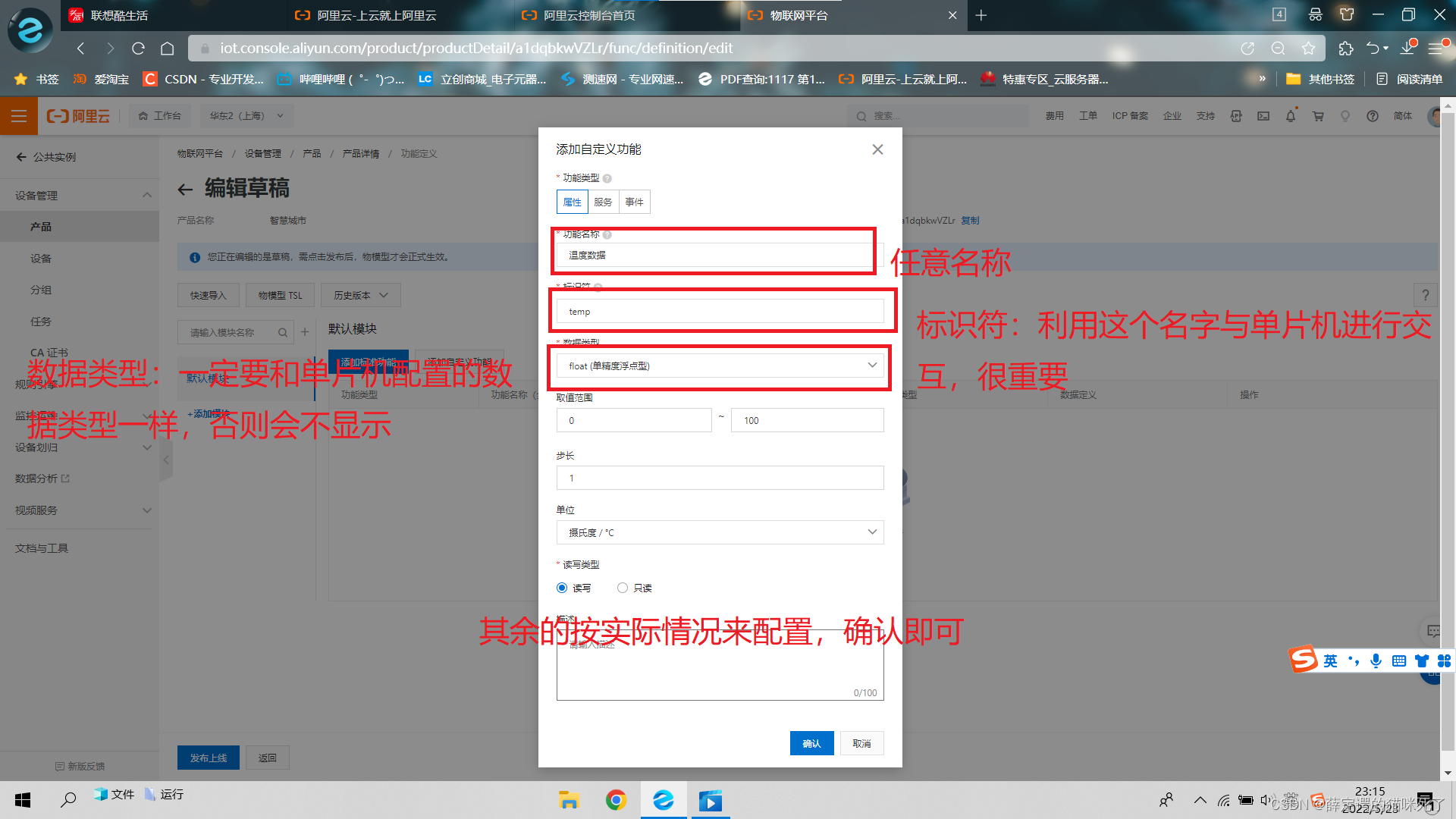Image resolution: width=1456 pixels, height=819 pixels.
Task: Click the notification bell icon
Action: click(1291, 116)
